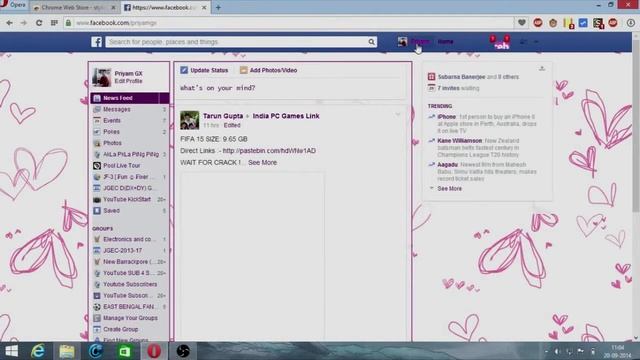
Task: Click the Add Photos/Video icon
Action: pyautogui.click(x=244, y=70)
